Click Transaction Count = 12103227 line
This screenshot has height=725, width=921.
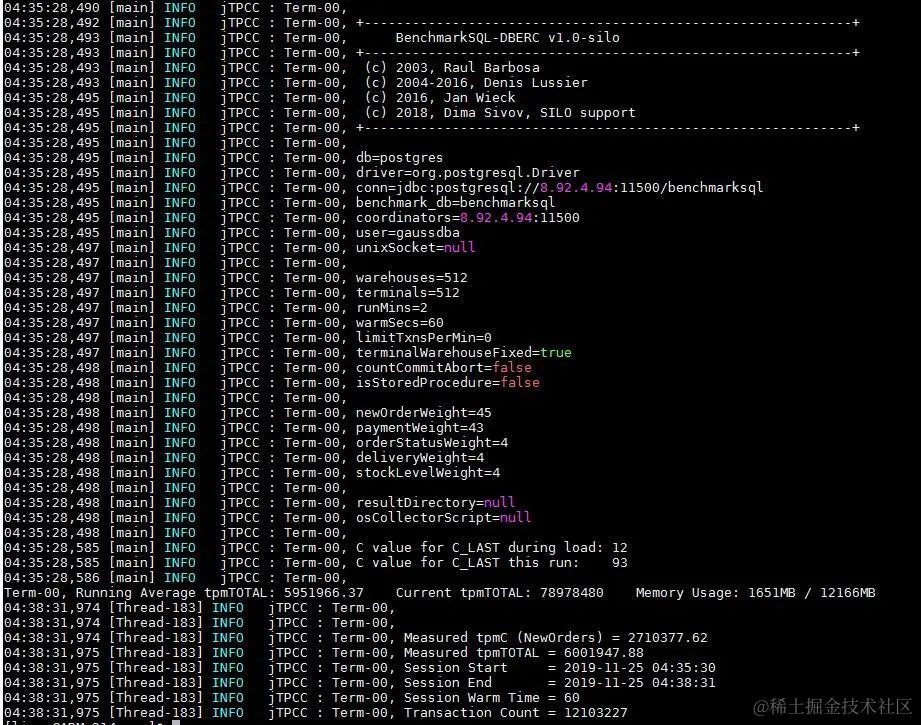click(x=516, y=713)
